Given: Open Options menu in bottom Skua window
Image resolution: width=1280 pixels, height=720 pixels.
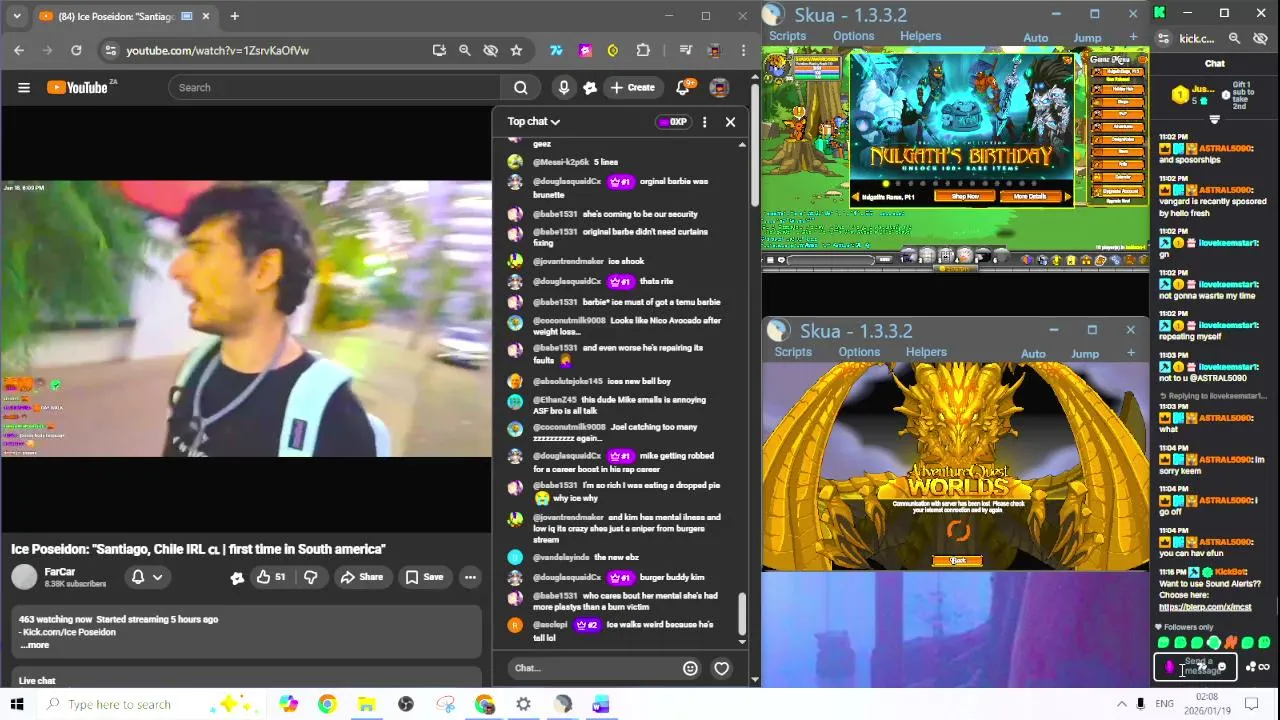Looking at the screenshot, I should [x=859, y=352].
